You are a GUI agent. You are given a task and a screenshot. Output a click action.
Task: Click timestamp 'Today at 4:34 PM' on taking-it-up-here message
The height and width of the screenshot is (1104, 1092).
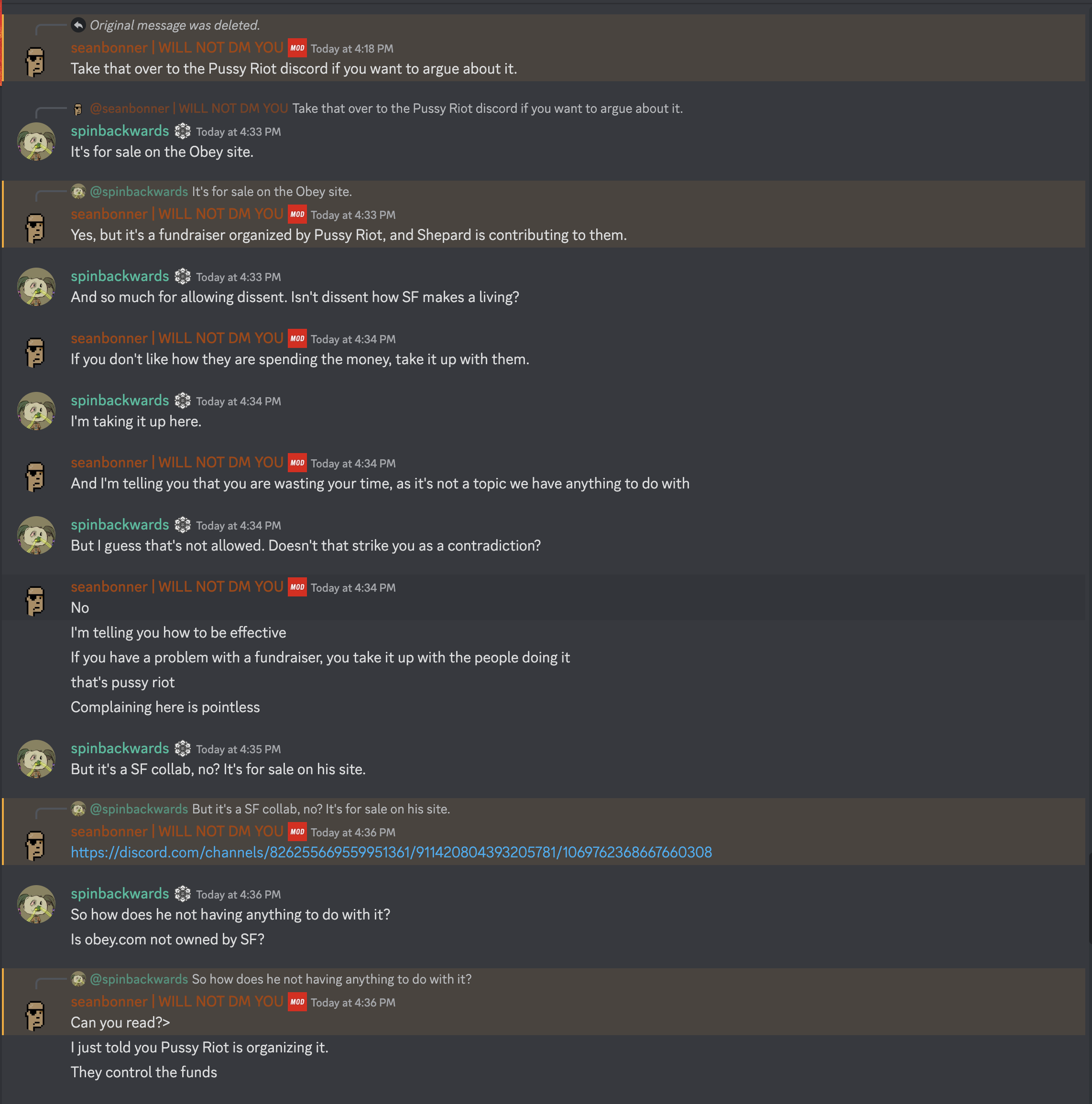pyautogui.click(x=239, y=401)
